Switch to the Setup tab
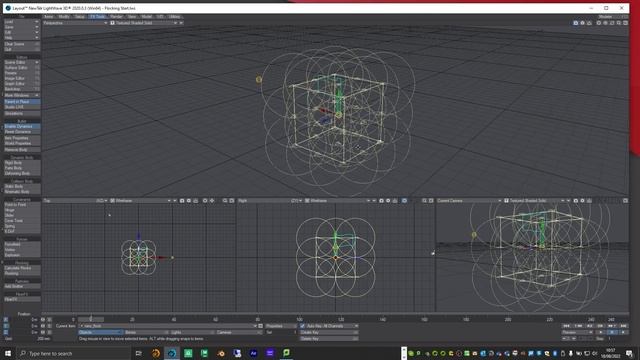This screenshot has height=360, width=640. pos(80,16)
